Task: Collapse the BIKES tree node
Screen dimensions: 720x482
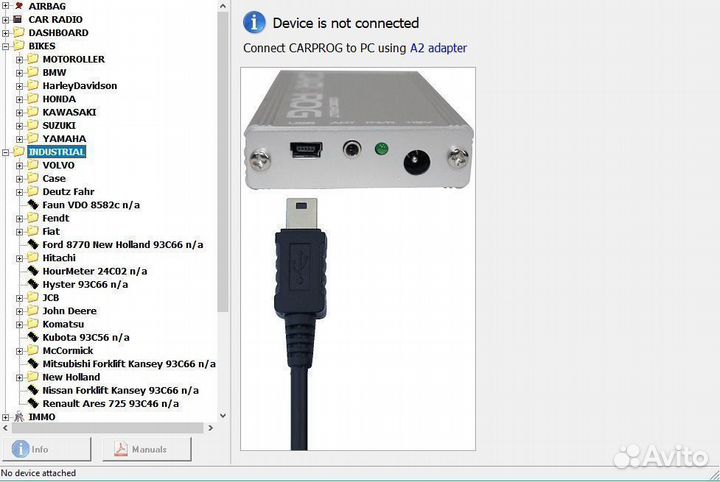Action: tap(6, 46)
